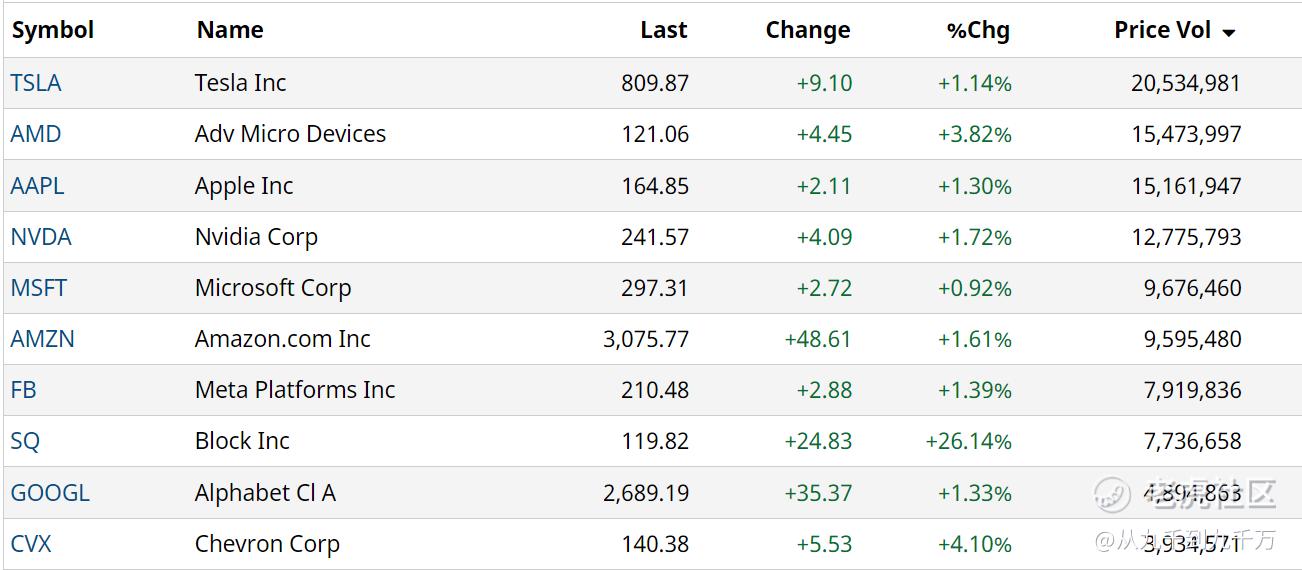Open the AMZN symbol link
The image size is (1302, 570).
coord(43,339)
